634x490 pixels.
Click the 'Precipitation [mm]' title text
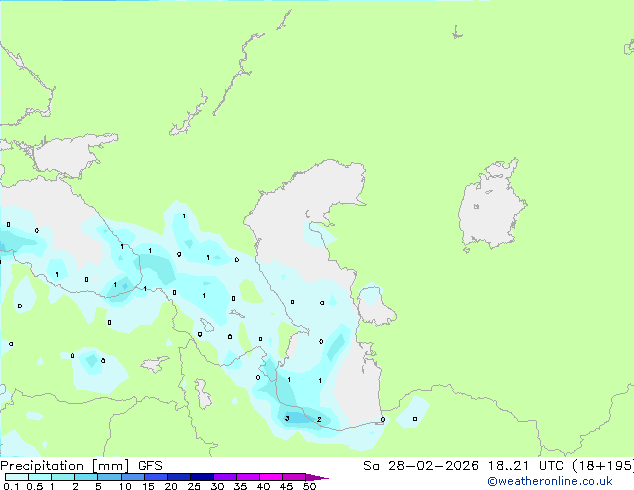(x=64, y=466)
